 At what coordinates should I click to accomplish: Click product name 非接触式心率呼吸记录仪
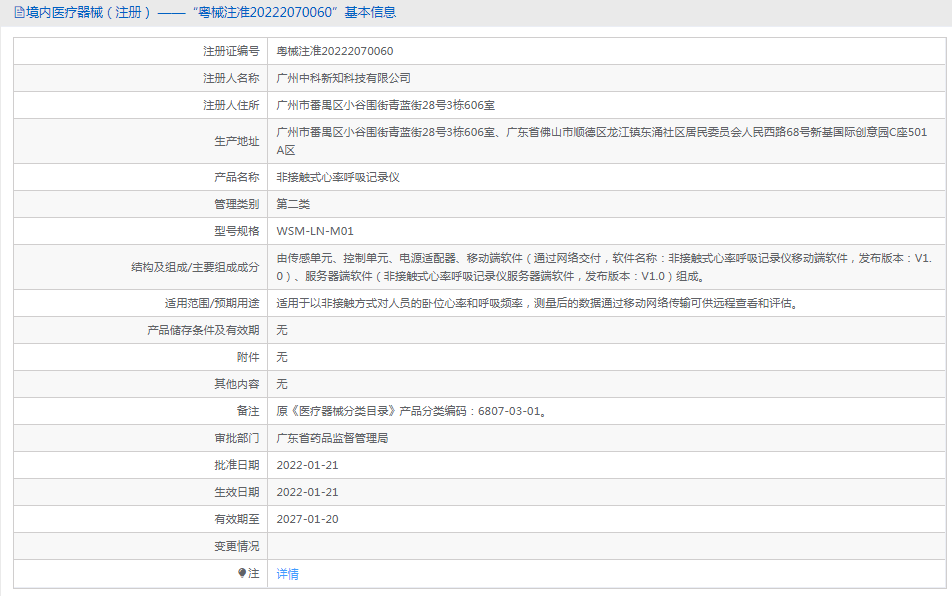338,177
